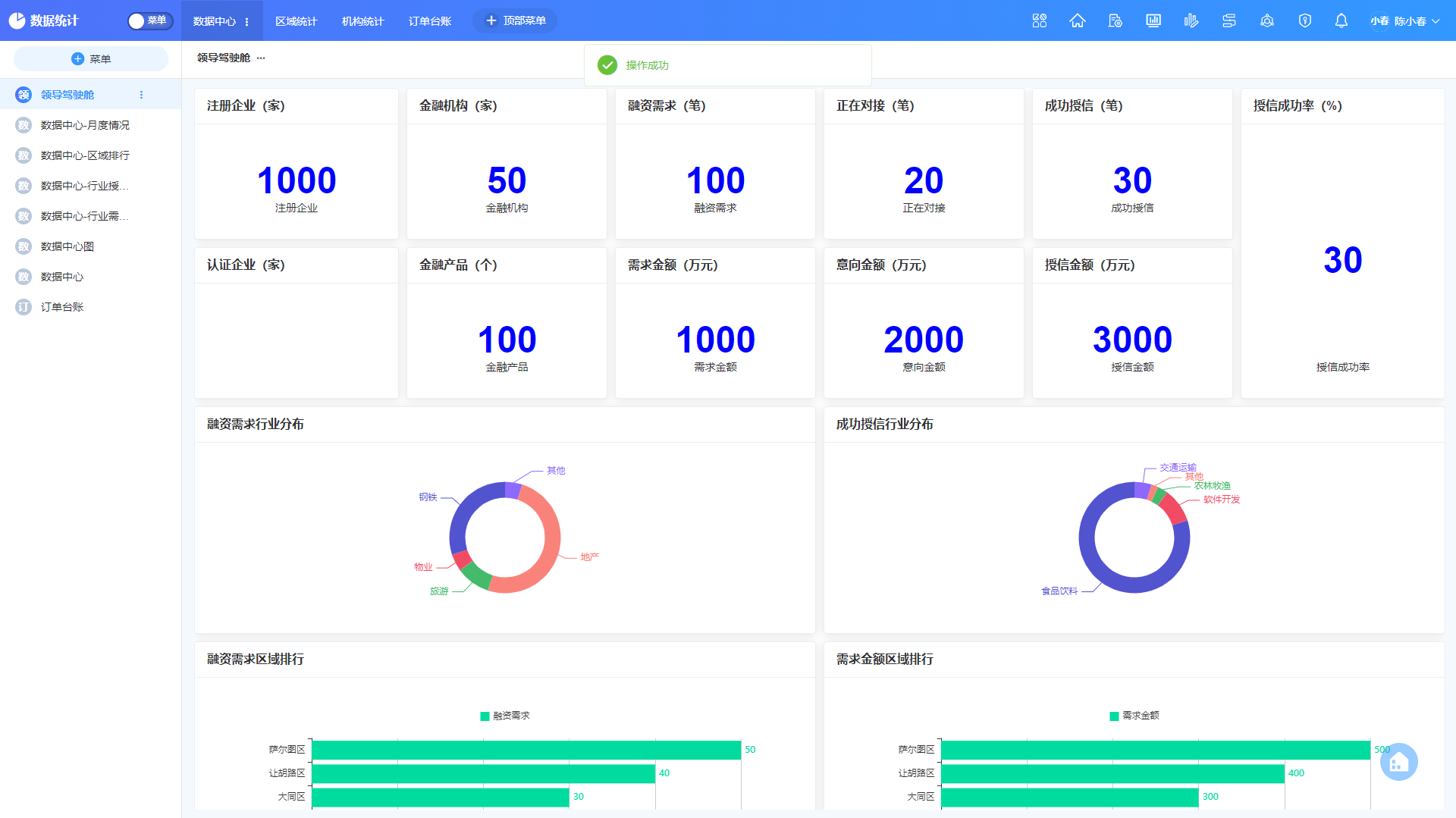The image size is (1456, 818).
Task: Open the bar chart edit icon
Action: pos(1191,20)
